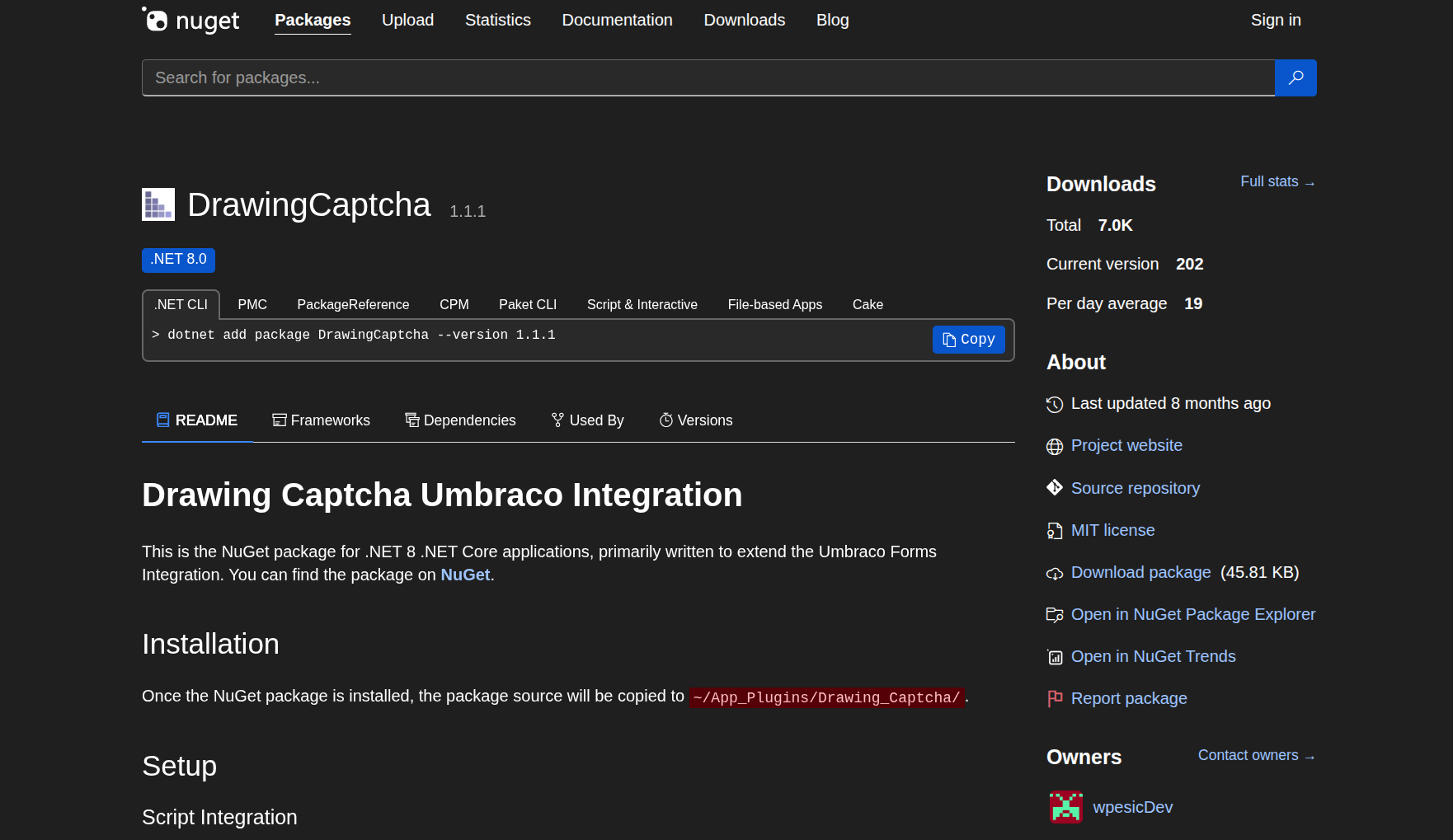Click the flag icon beside Report package
1453x840 pixels.
point(1055,699)
